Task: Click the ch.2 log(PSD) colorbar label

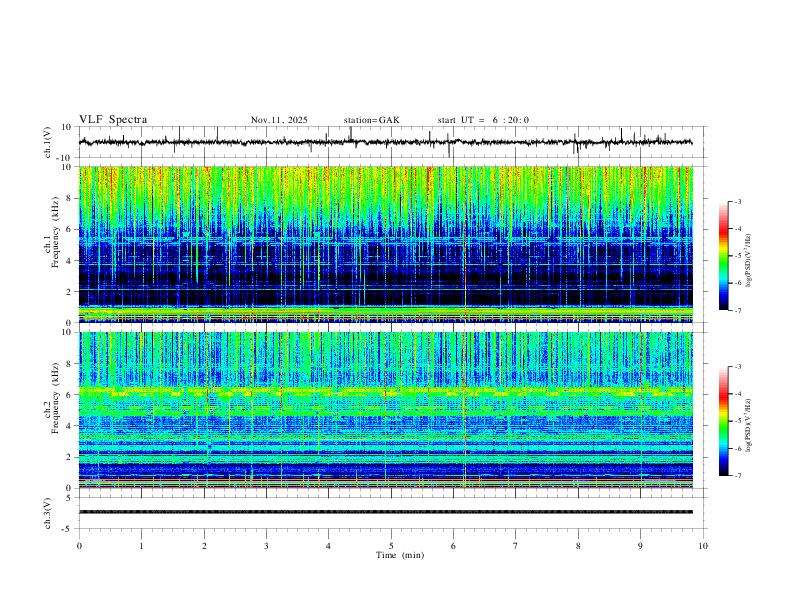Action: pyautogui.click(x=749, y=425)
